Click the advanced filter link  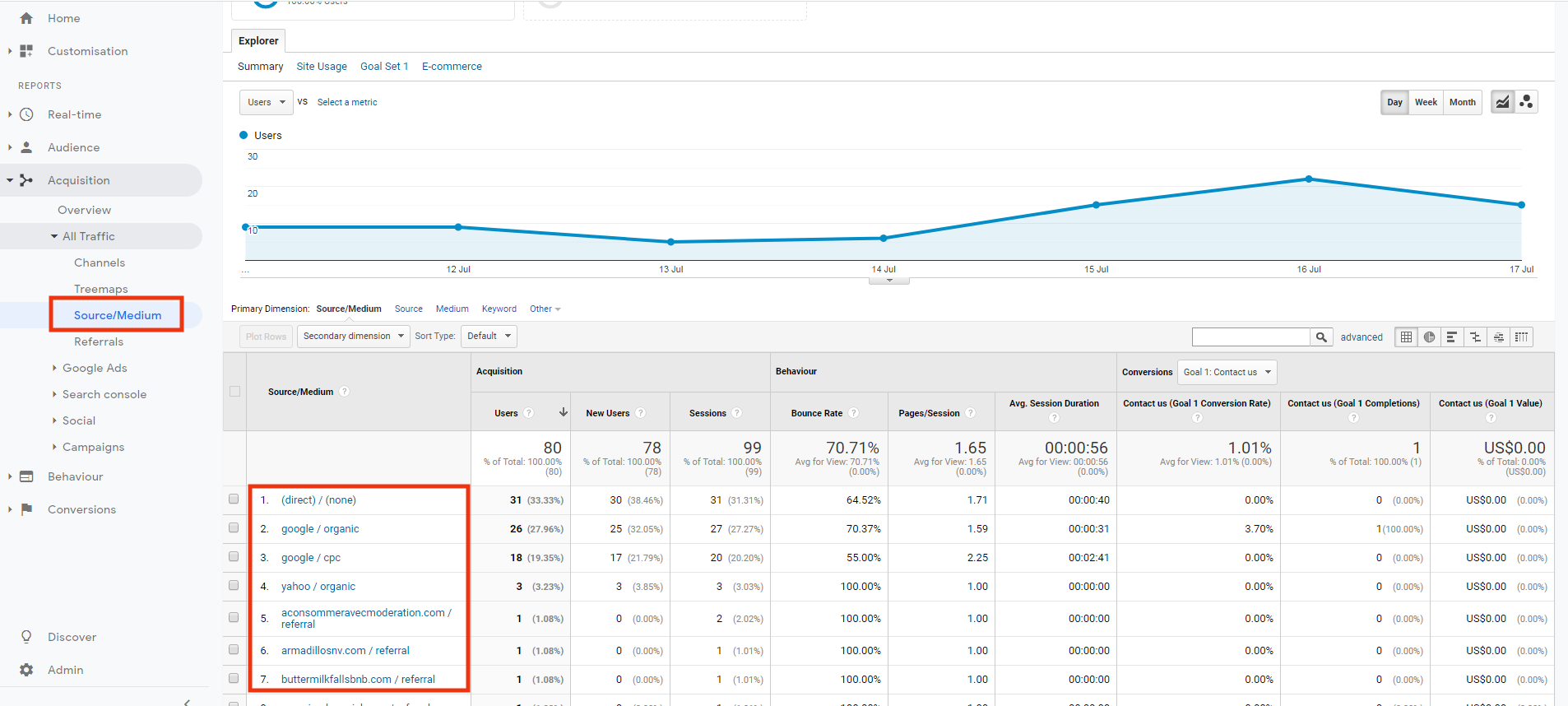1362,337
